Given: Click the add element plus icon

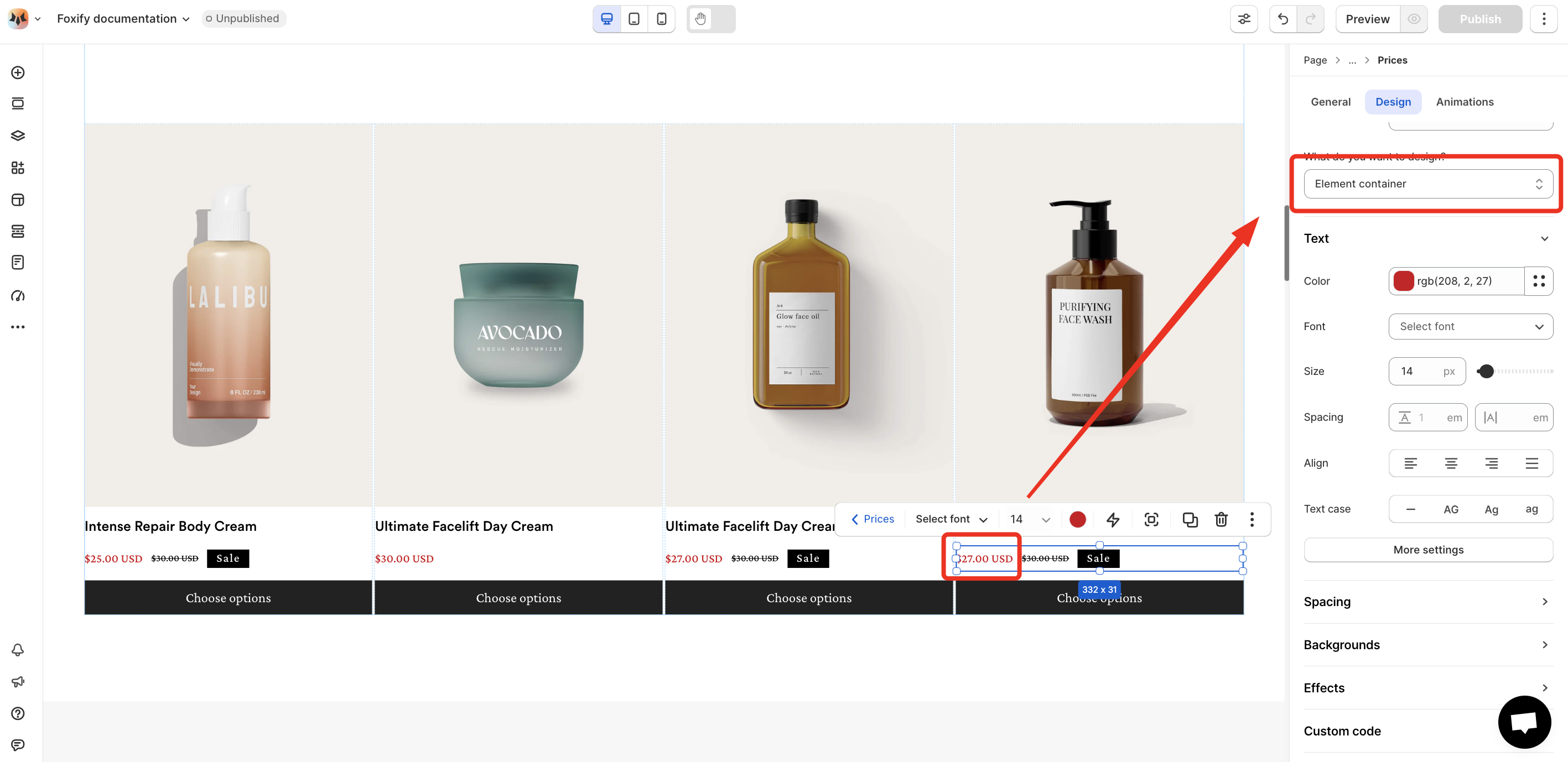Looking at the screenshot, I should click(18, 72).
